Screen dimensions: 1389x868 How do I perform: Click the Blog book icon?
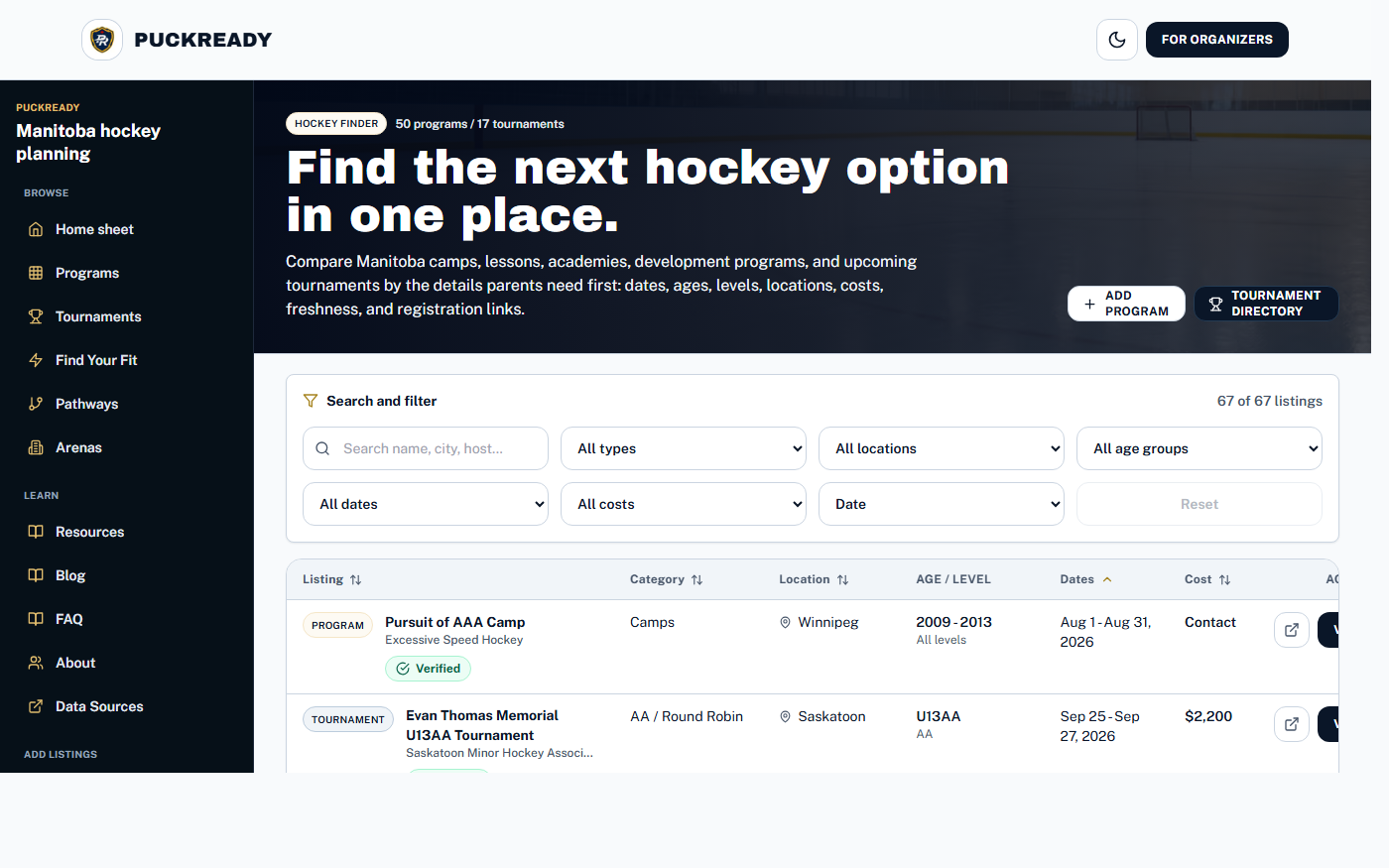[x=36, y=575]
